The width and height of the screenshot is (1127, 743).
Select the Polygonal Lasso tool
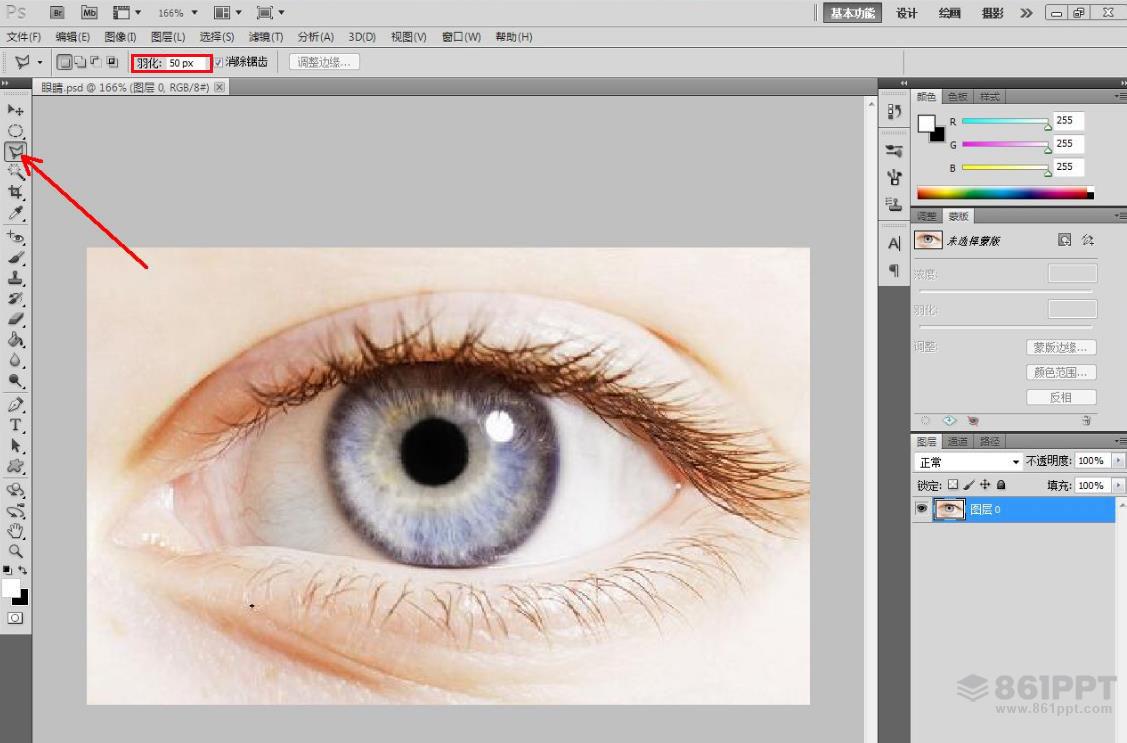click(x=16, y=151)
